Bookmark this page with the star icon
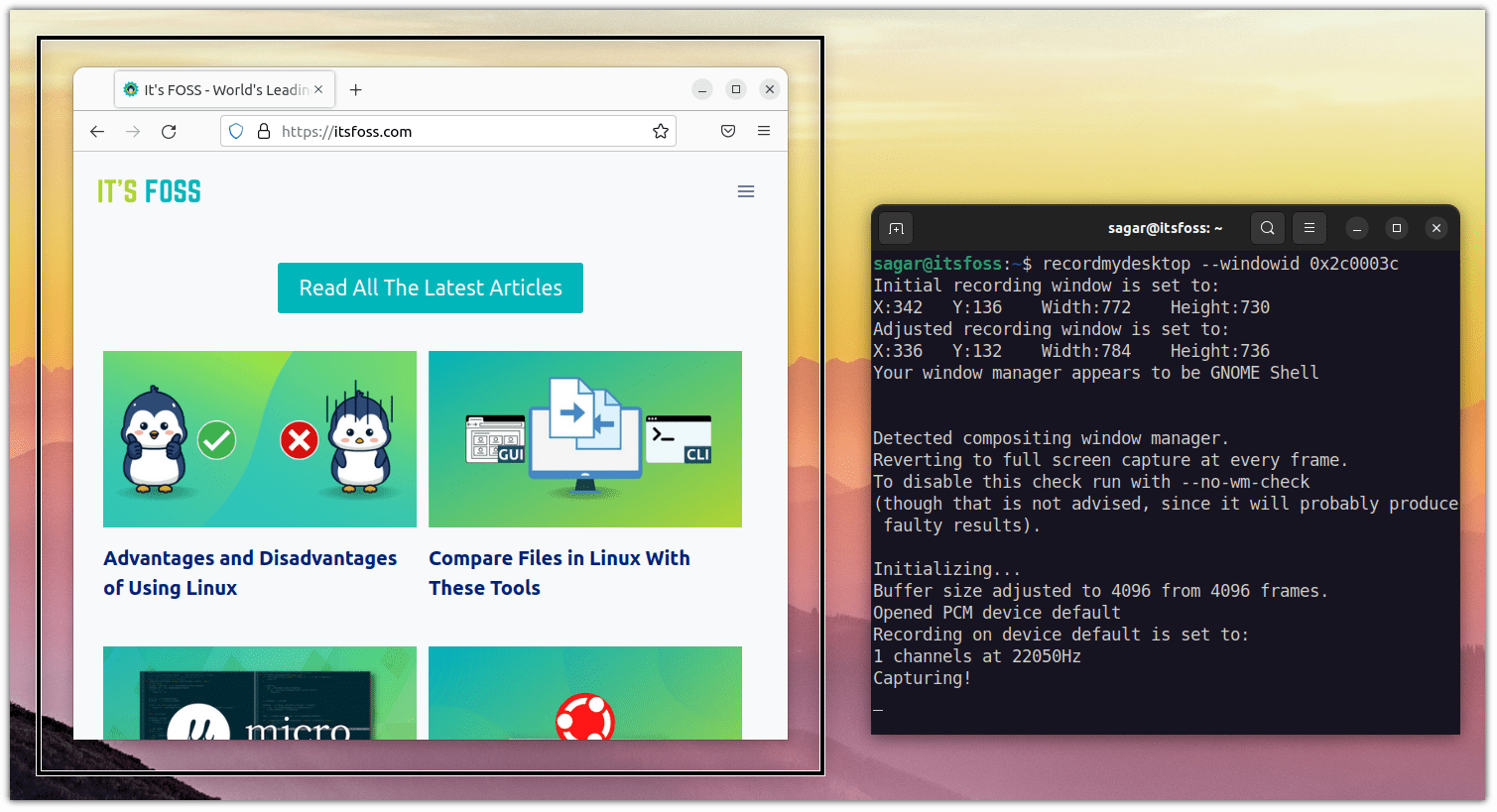This screenshot has width=1497, height=812. coord(660,130)
